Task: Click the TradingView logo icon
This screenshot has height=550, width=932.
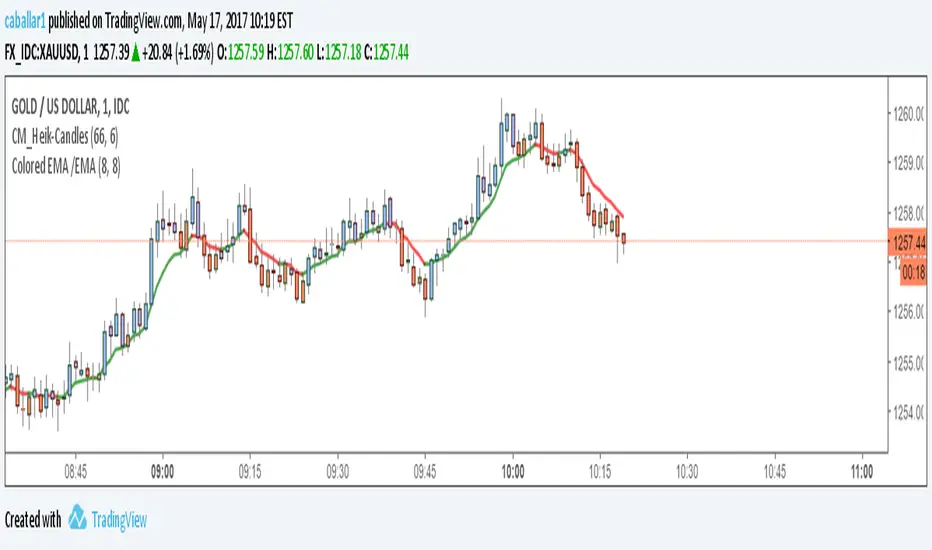Action: (77, 517)
